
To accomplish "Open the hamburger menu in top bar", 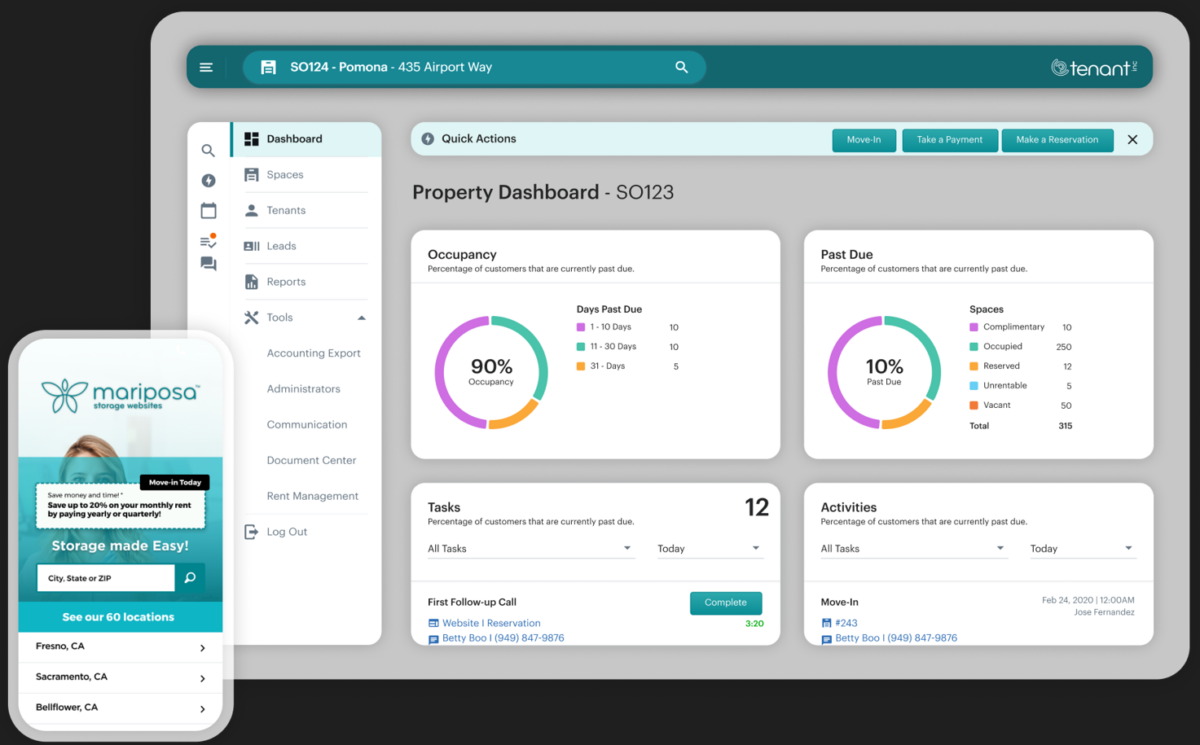I will (x=206, y=68).
